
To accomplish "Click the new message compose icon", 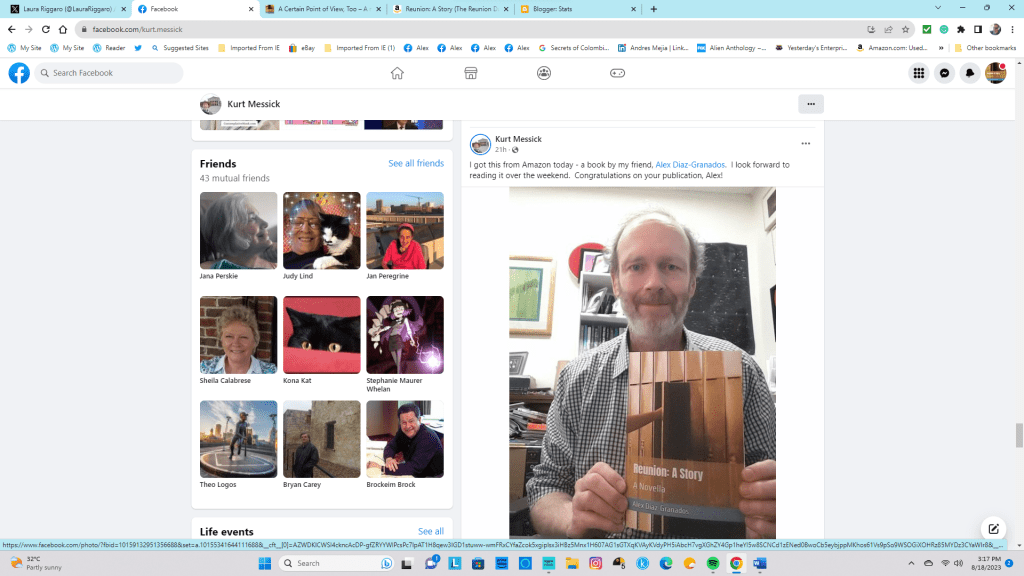I will (993, 529).
